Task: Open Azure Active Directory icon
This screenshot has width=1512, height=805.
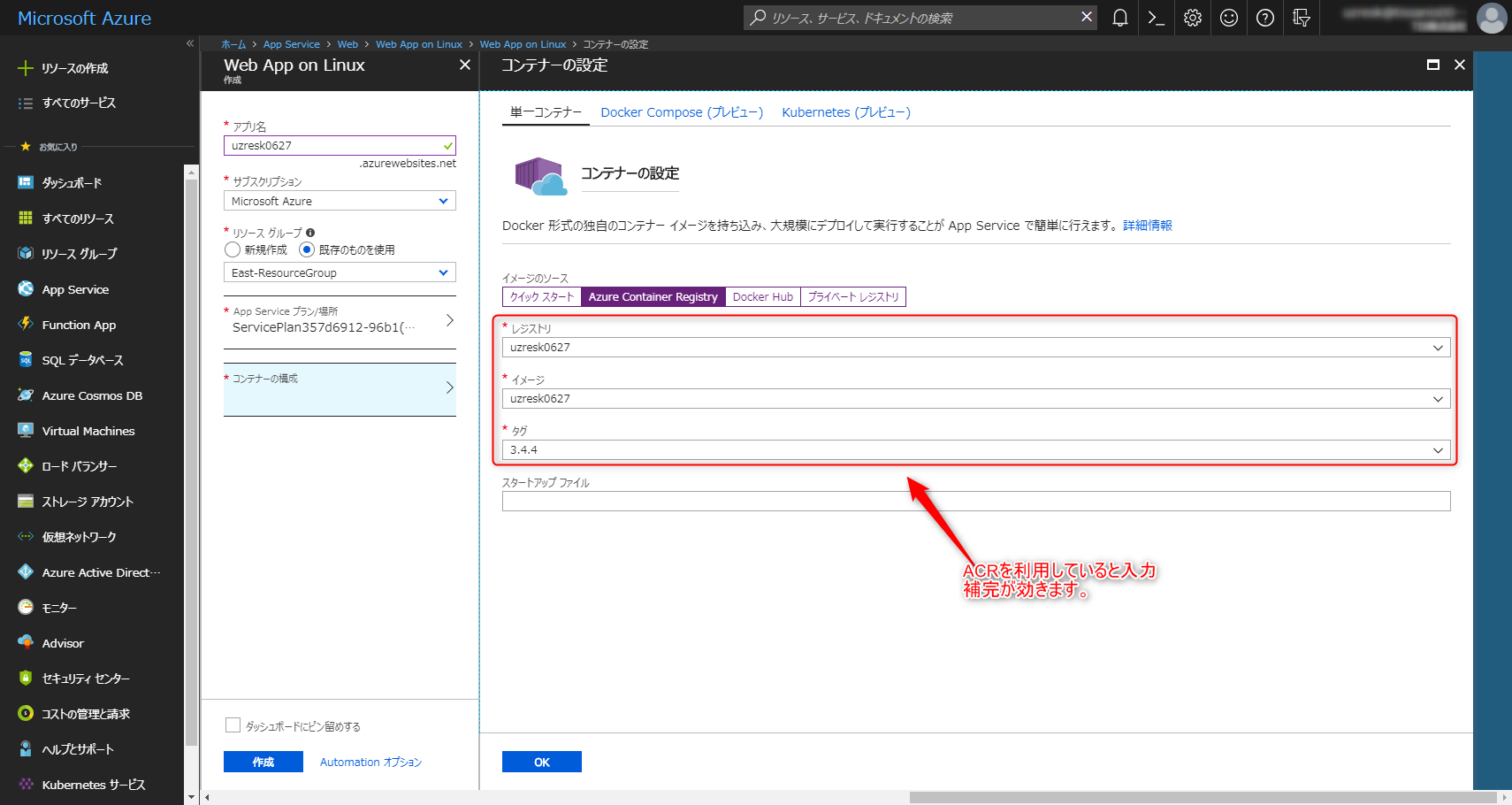Action: [x=26, y=571]
